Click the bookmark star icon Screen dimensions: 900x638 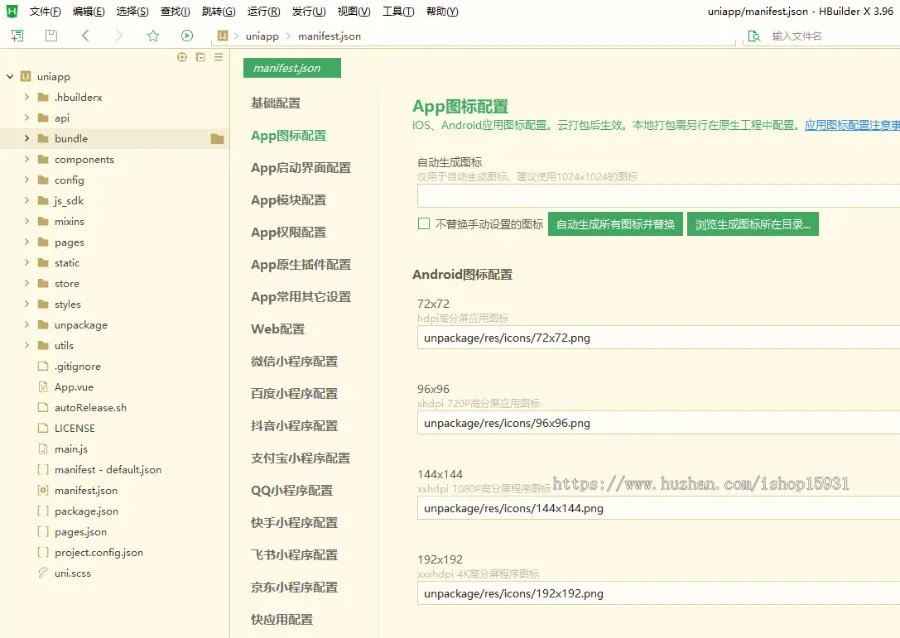(x=153, y=36)
